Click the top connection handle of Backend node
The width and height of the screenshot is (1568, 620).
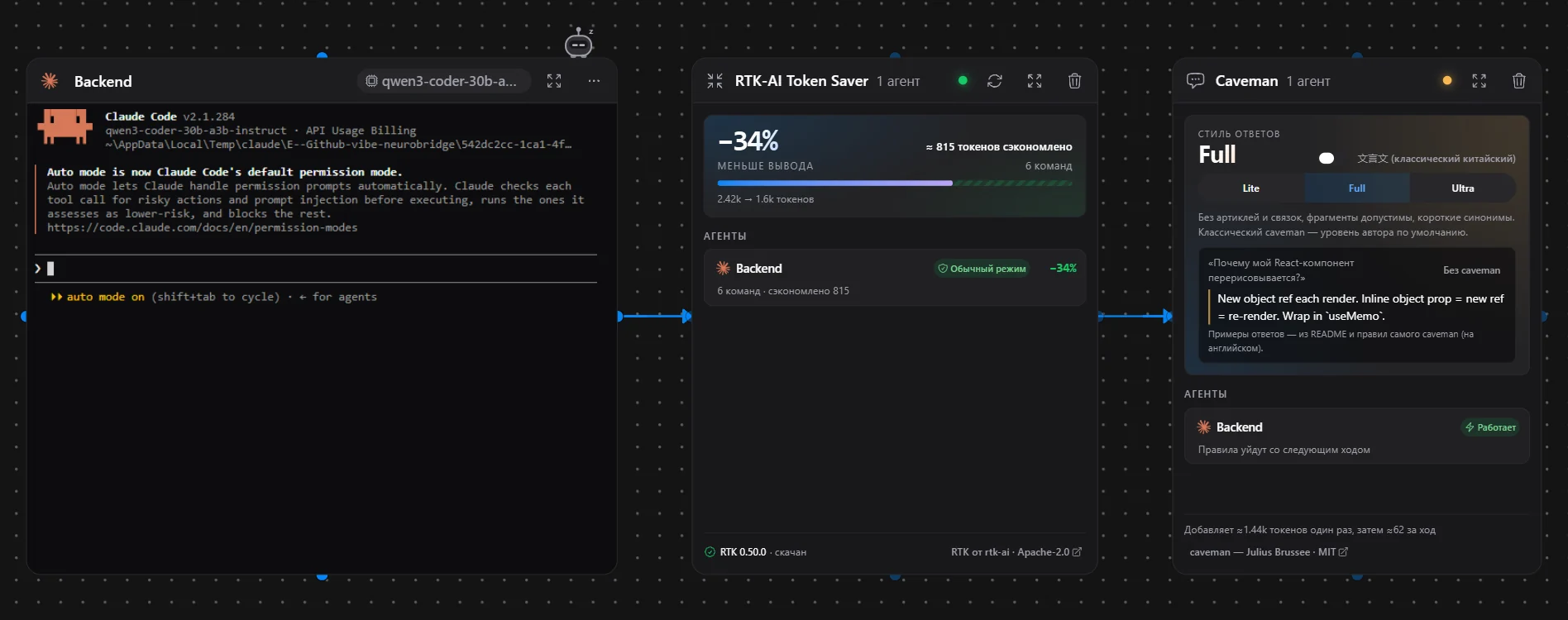click(x=323, y=55)
